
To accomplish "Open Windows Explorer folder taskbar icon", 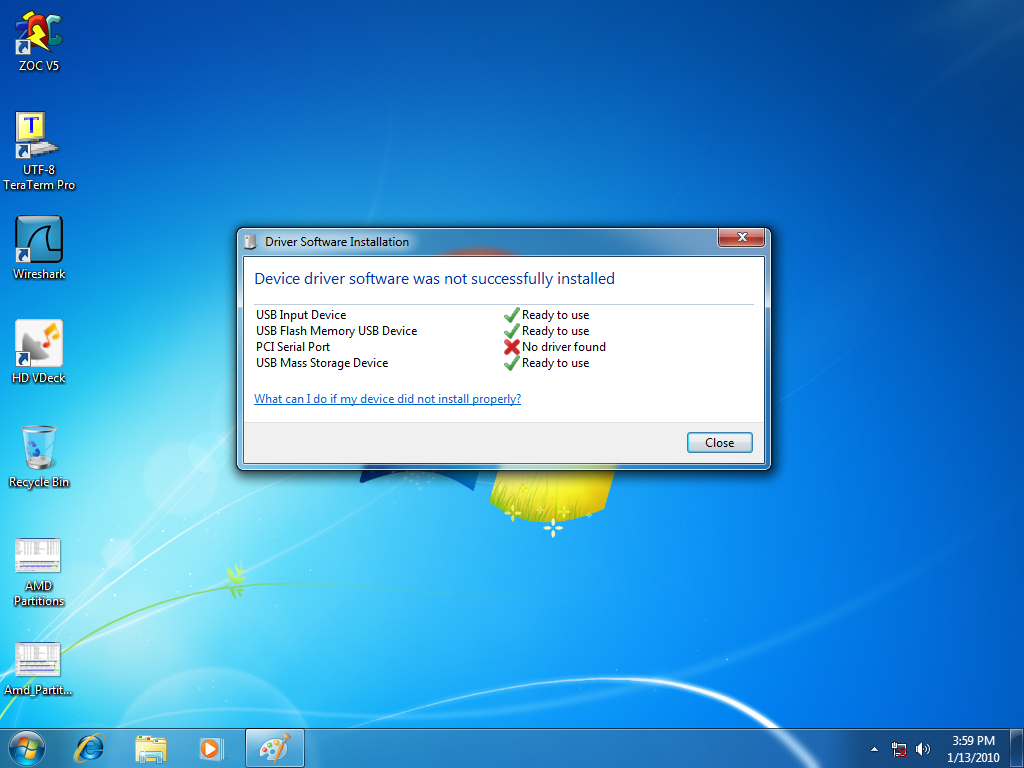I will (151, 747).
